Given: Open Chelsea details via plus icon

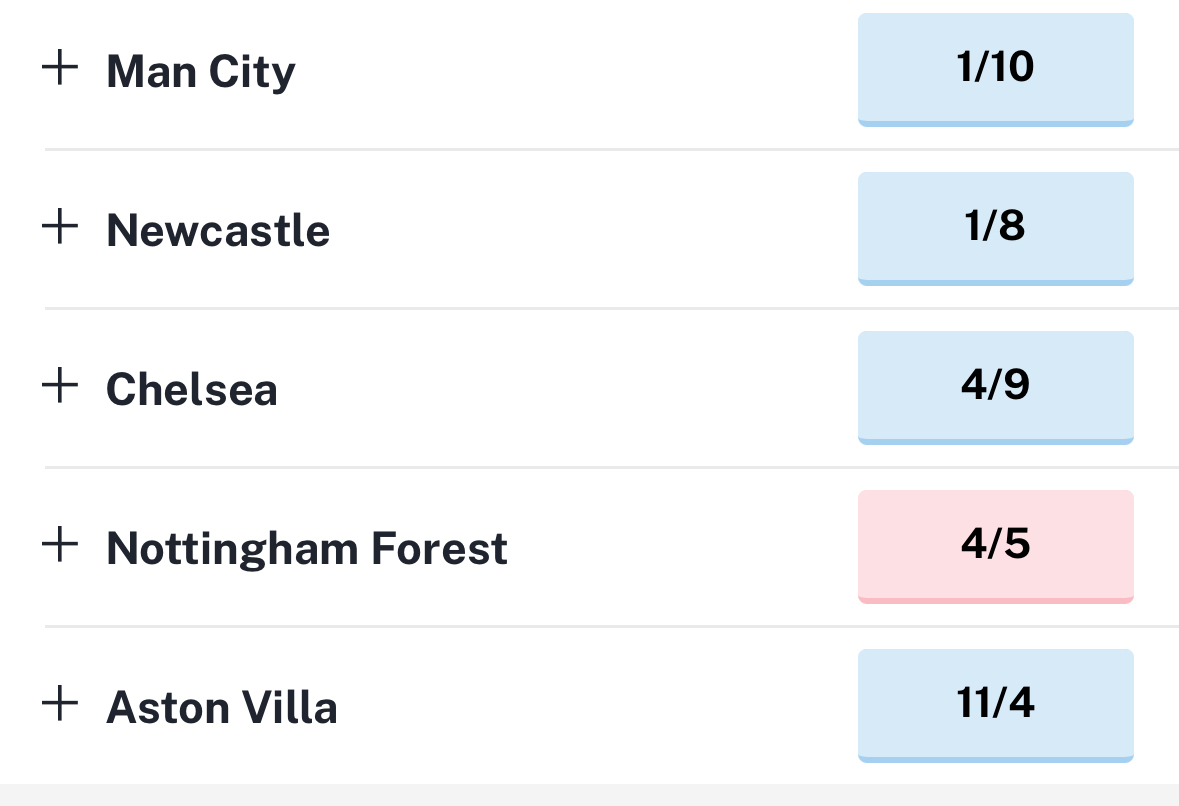Looking at the screenshot, I should (x=59, y=386).
